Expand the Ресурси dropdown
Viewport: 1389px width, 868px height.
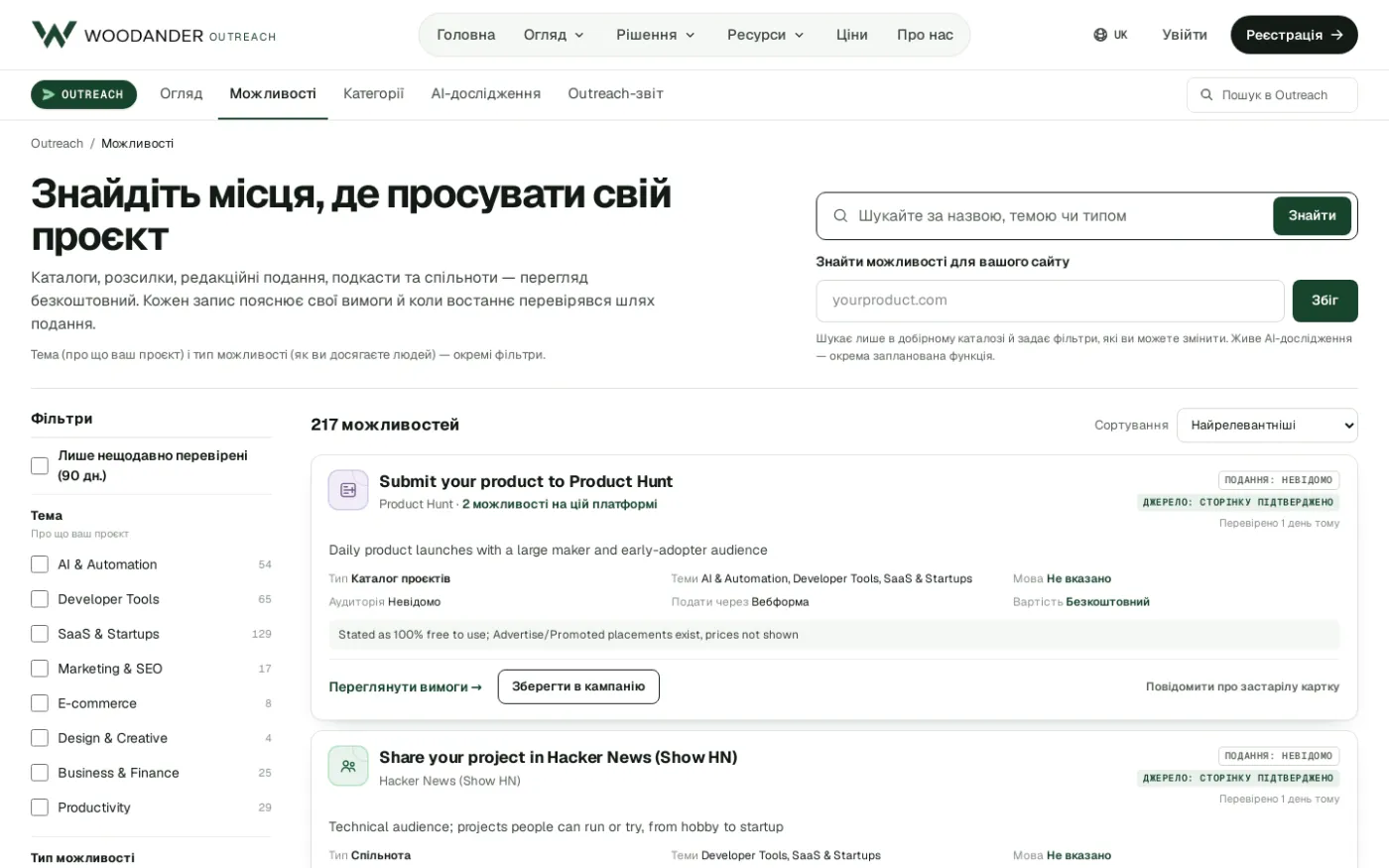pyautogui.click(x=766, y=35)
